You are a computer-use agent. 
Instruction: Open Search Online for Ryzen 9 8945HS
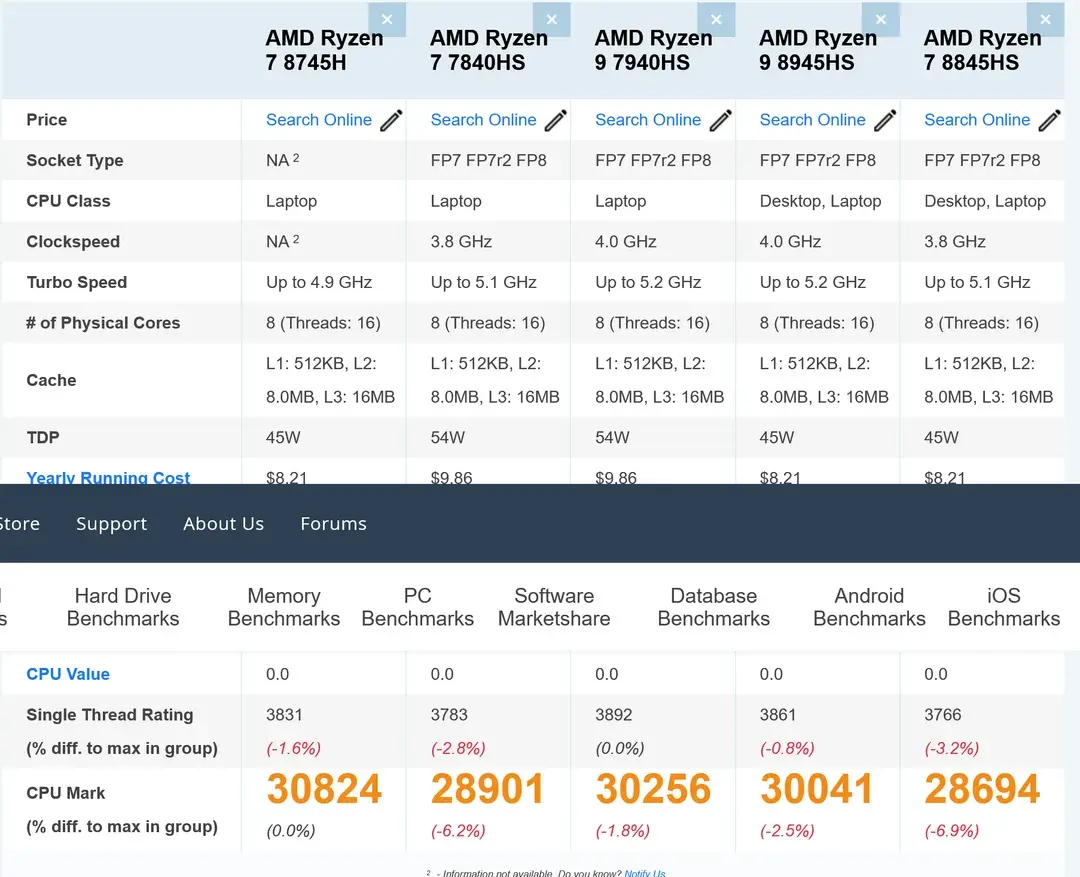coord(813,120)
